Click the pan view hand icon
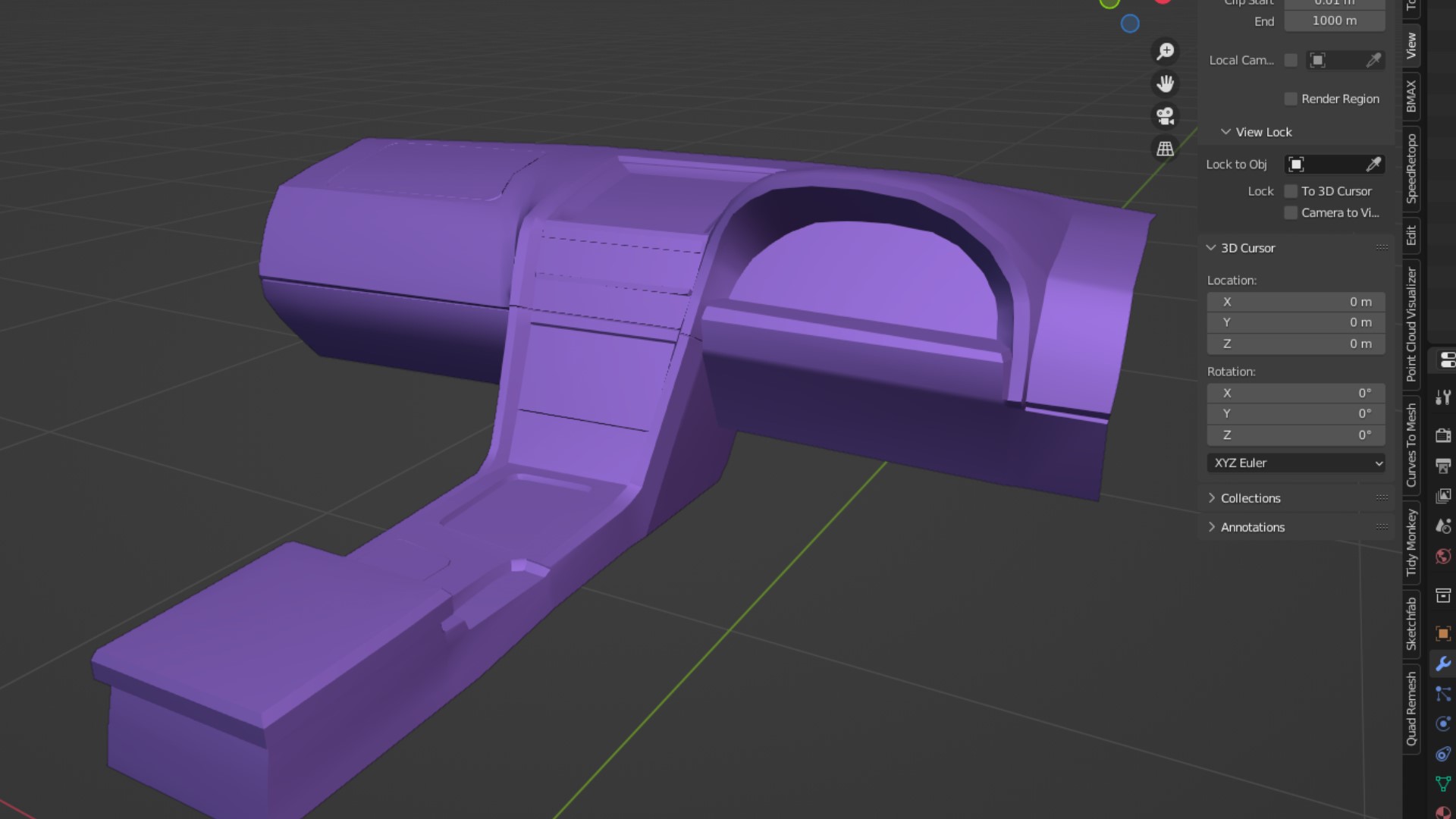This screenshot has height=819, width=1456. tap(1165, 83)
